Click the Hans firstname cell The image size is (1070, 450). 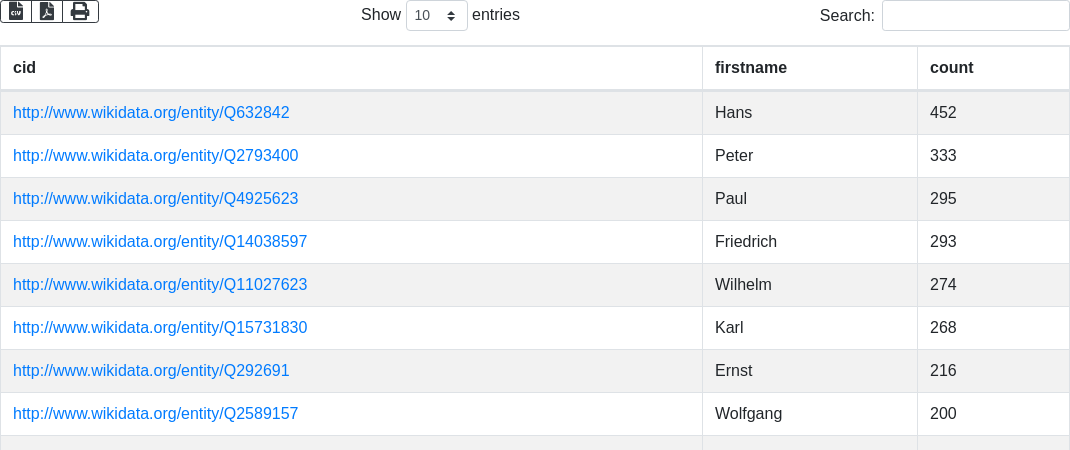(x=733, y=113)
